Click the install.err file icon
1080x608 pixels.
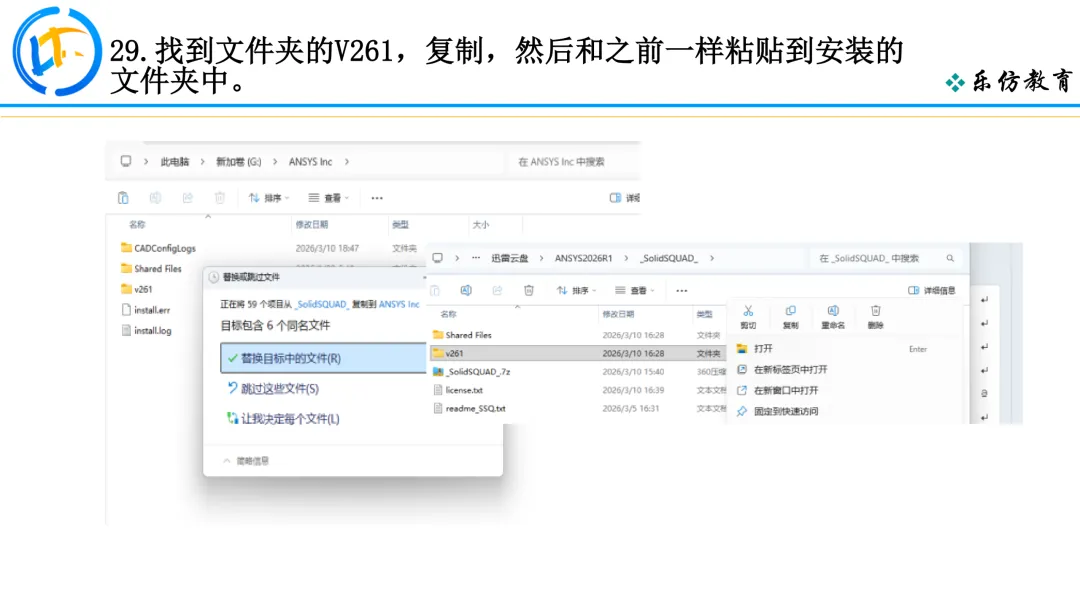coord(126,310)
